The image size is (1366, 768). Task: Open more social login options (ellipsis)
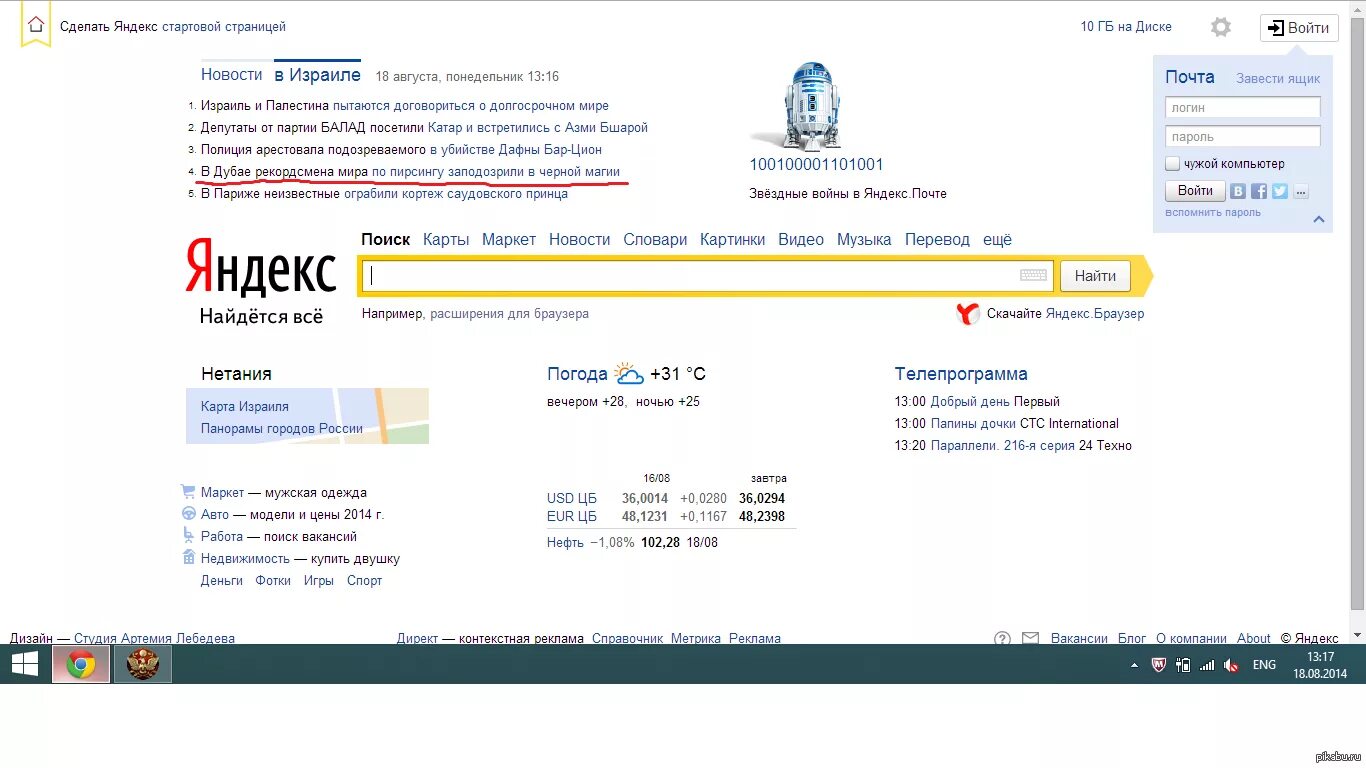(x=1300, y=191)
